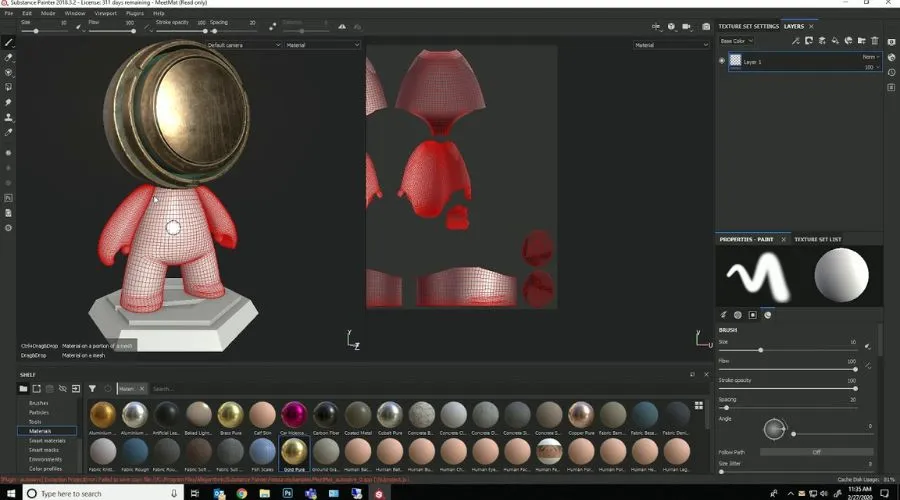Open Layer 1 blending mode dropdown
Image resolution: width=900 pixels, height=500 pixels.
[x=871, y=57]
